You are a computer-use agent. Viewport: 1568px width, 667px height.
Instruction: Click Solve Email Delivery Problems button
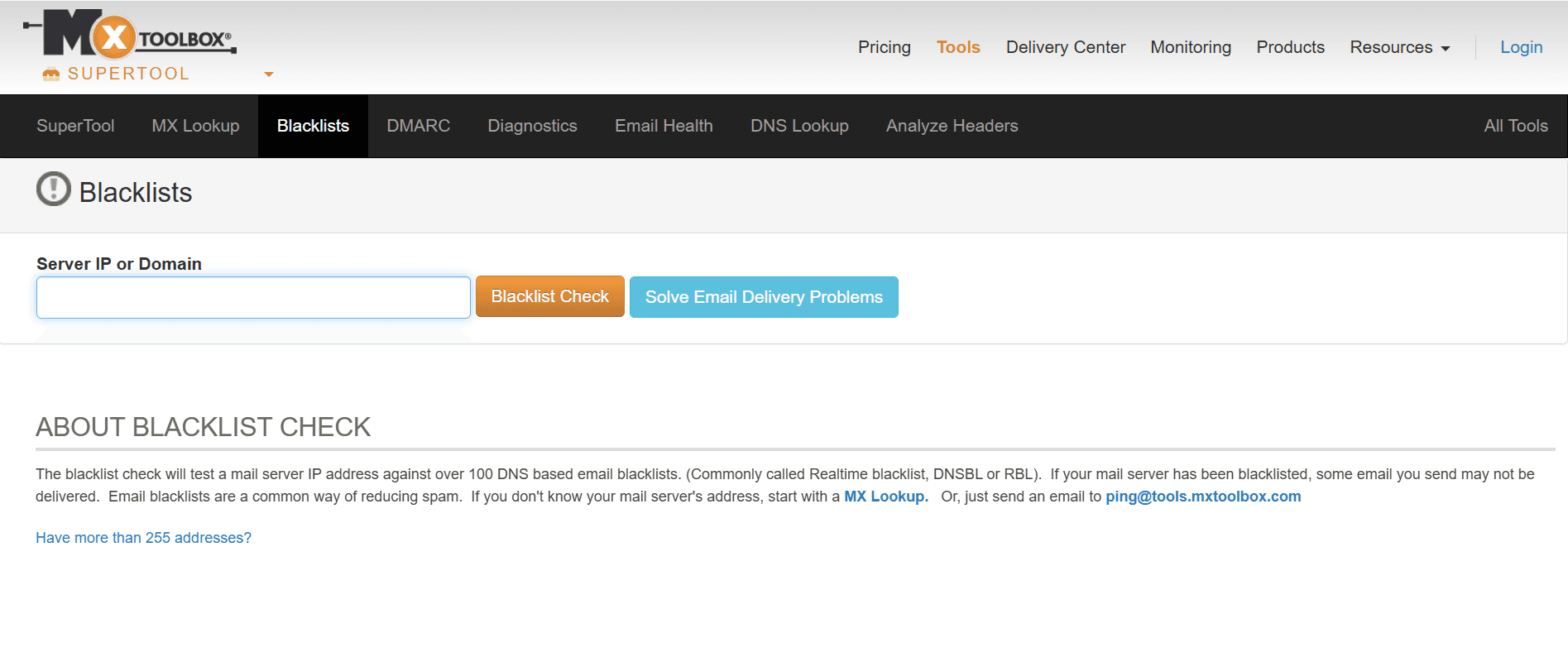764,297
